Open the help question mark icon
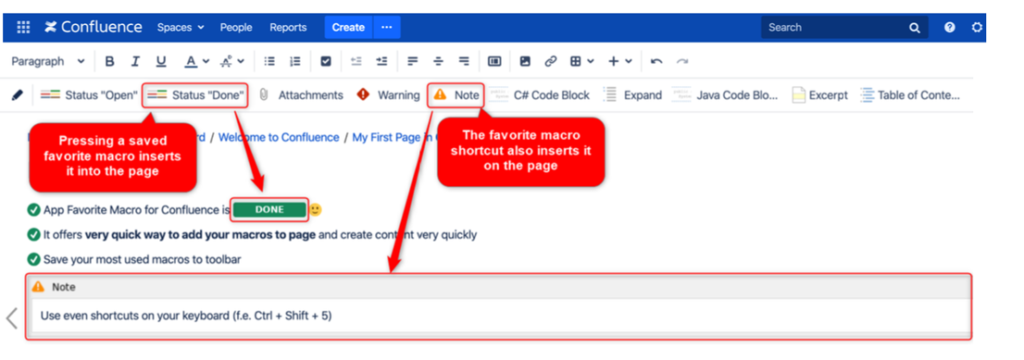Image resolution: width=1024 pixels, height=360 pixels. pyautogui.click(x=950, y=27)
